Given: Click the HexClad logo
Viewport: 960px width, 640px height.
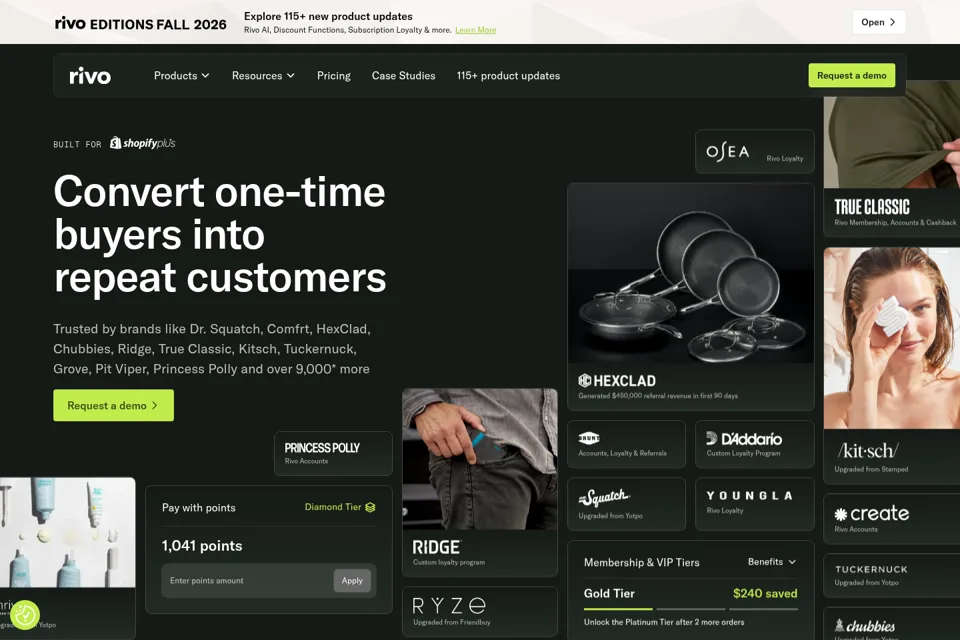Looking at the screenshot, I should pos(617,381).
